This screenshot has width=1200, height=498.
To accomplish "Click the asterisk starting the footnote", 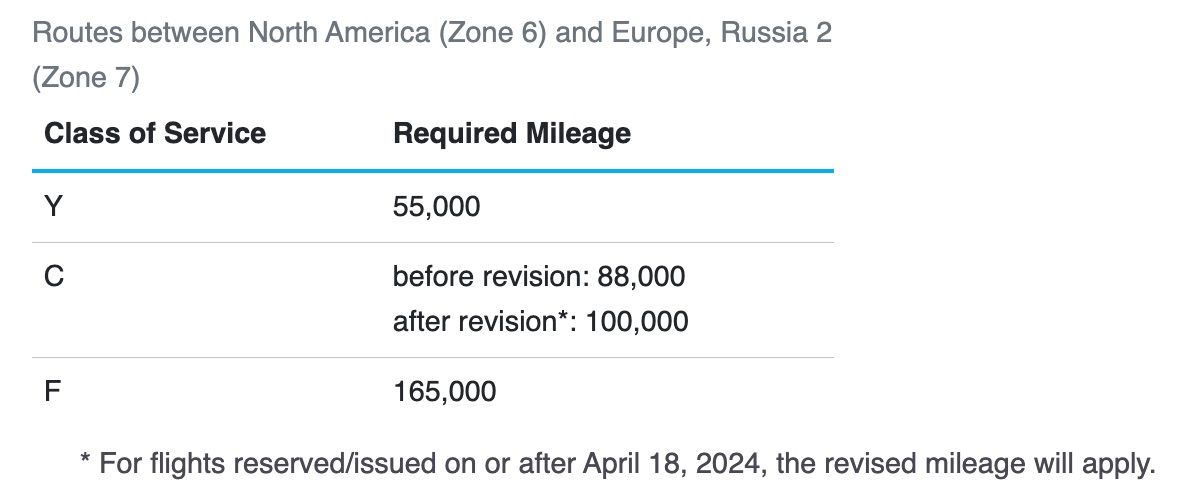I will click(x=86, y=461).
